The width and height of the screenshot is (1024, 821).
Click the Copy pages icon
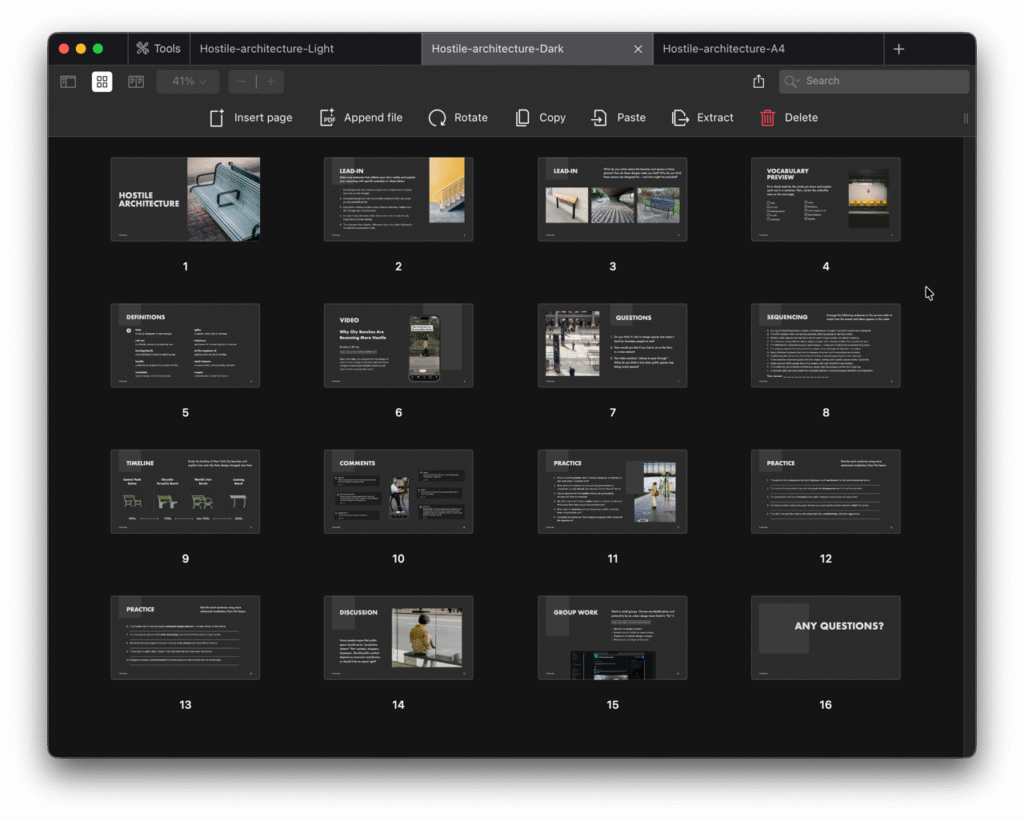tap(522, 118)
